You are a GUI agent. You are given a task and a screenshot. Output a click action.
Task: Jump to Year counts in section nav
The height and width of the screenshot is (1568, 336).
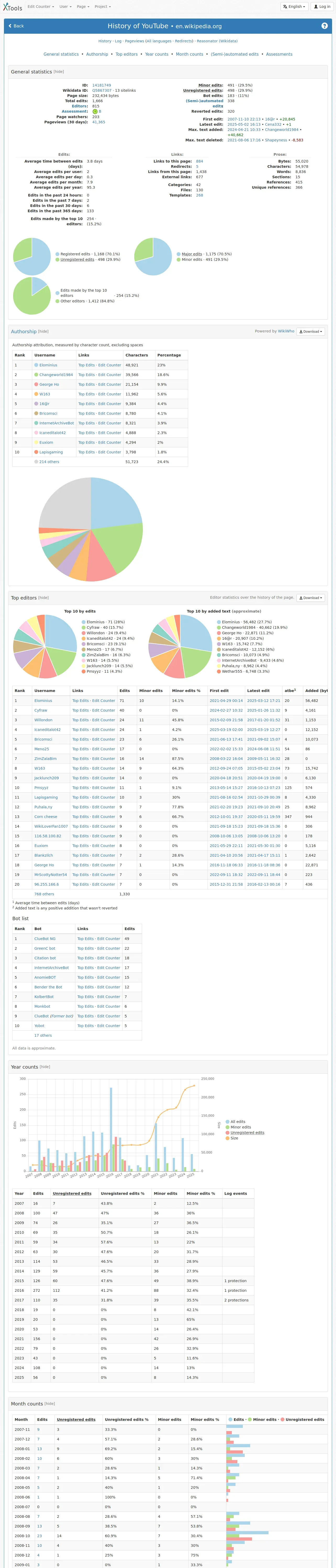(x=157, y=54)
